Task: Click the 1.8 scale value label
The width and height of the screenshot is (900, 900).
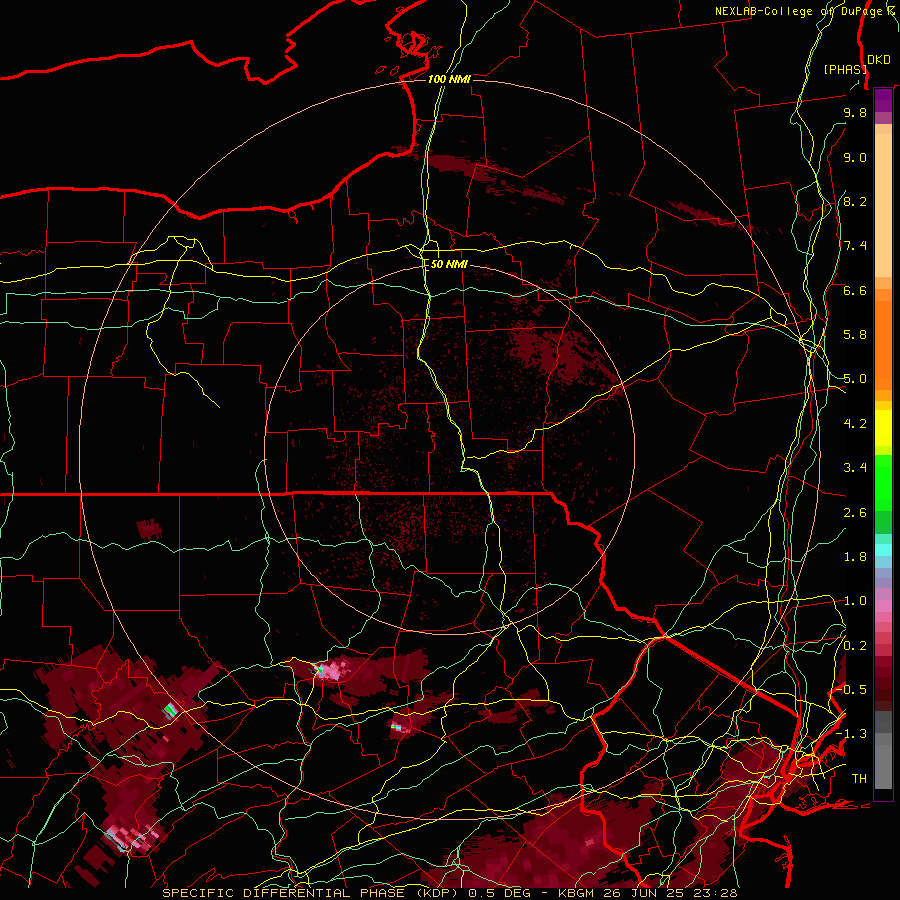Action: pyautogui.click(x=855, y=557)
